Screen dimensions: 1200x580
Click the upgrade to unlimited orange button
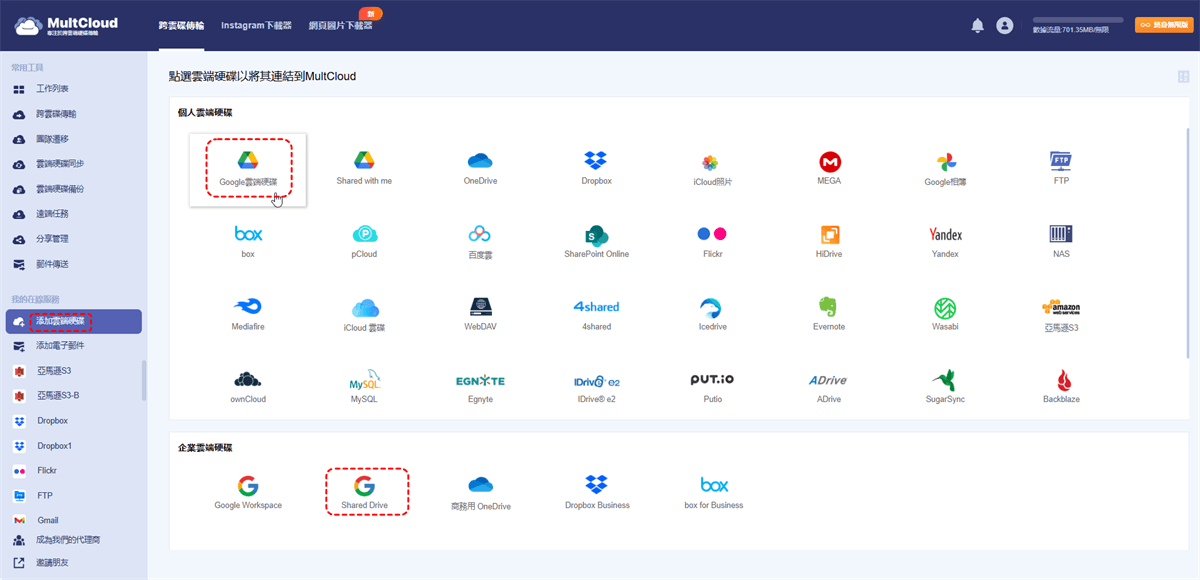tap(1163, 26)
